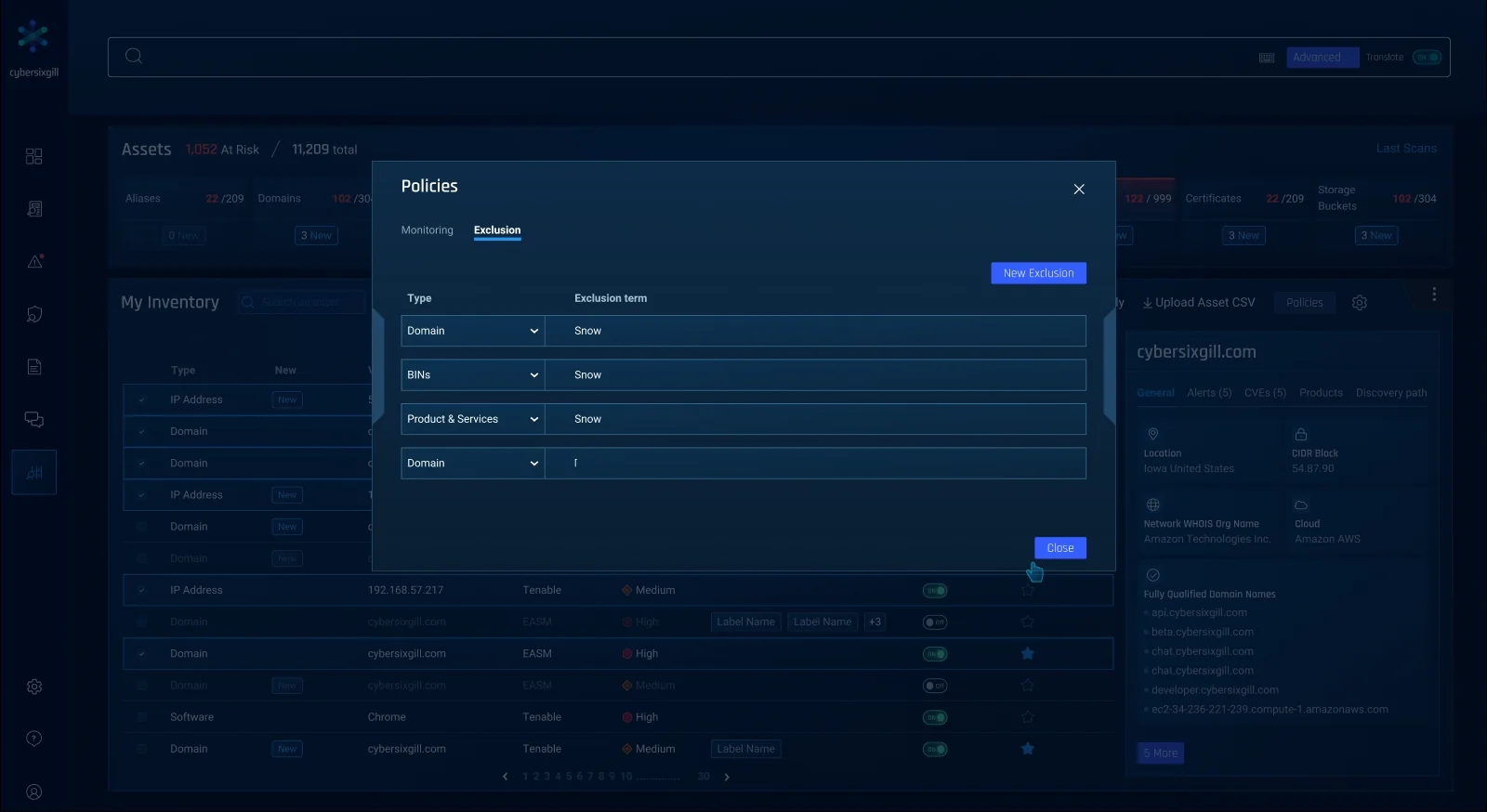
Task: Open the Alerts (5) tab in asset details
Action: tap(1209, 393)
